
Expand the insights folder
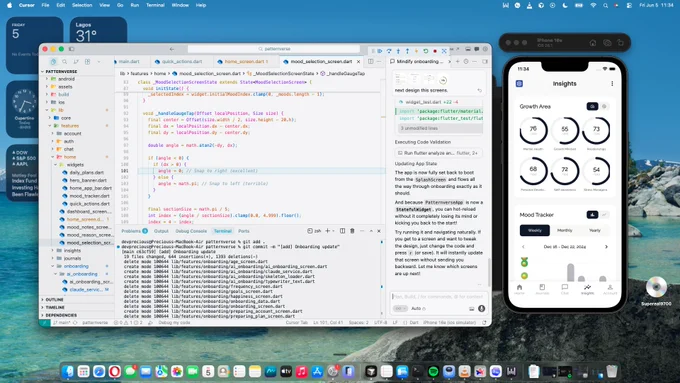point(72,251)
